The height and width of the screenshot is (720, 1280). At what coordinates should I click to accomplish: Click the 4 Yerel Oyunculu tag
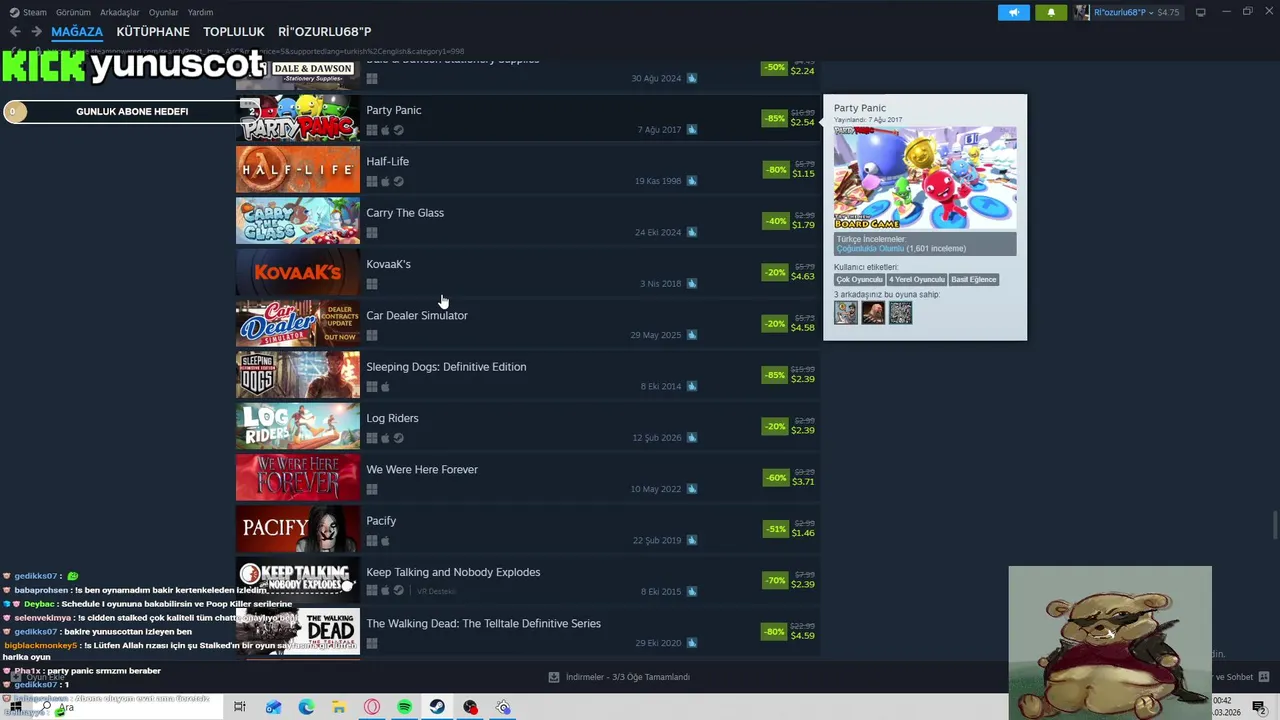pos(916,280)
